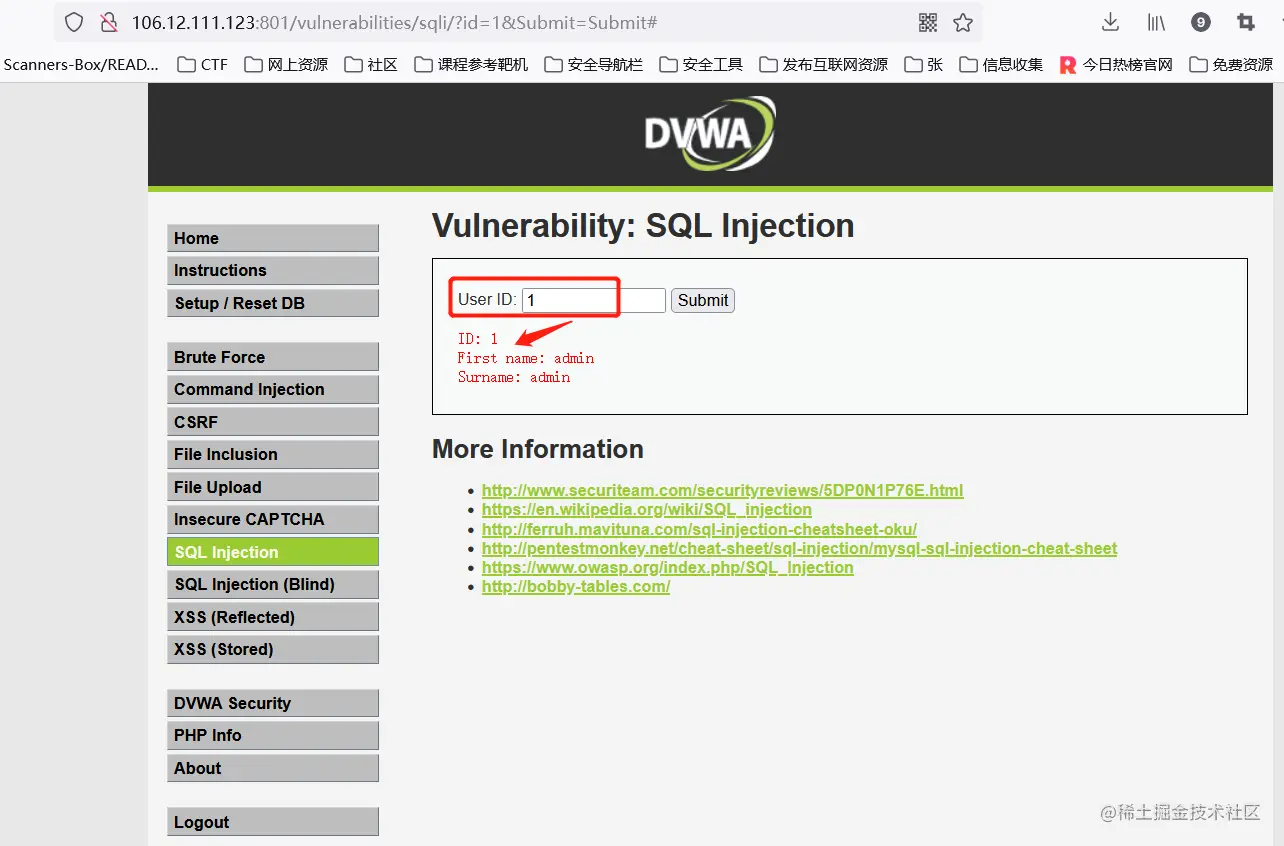This screenshot has width=1284, height=846.
Task: Open the bobby-tables.com link
Action: (576, 587)
